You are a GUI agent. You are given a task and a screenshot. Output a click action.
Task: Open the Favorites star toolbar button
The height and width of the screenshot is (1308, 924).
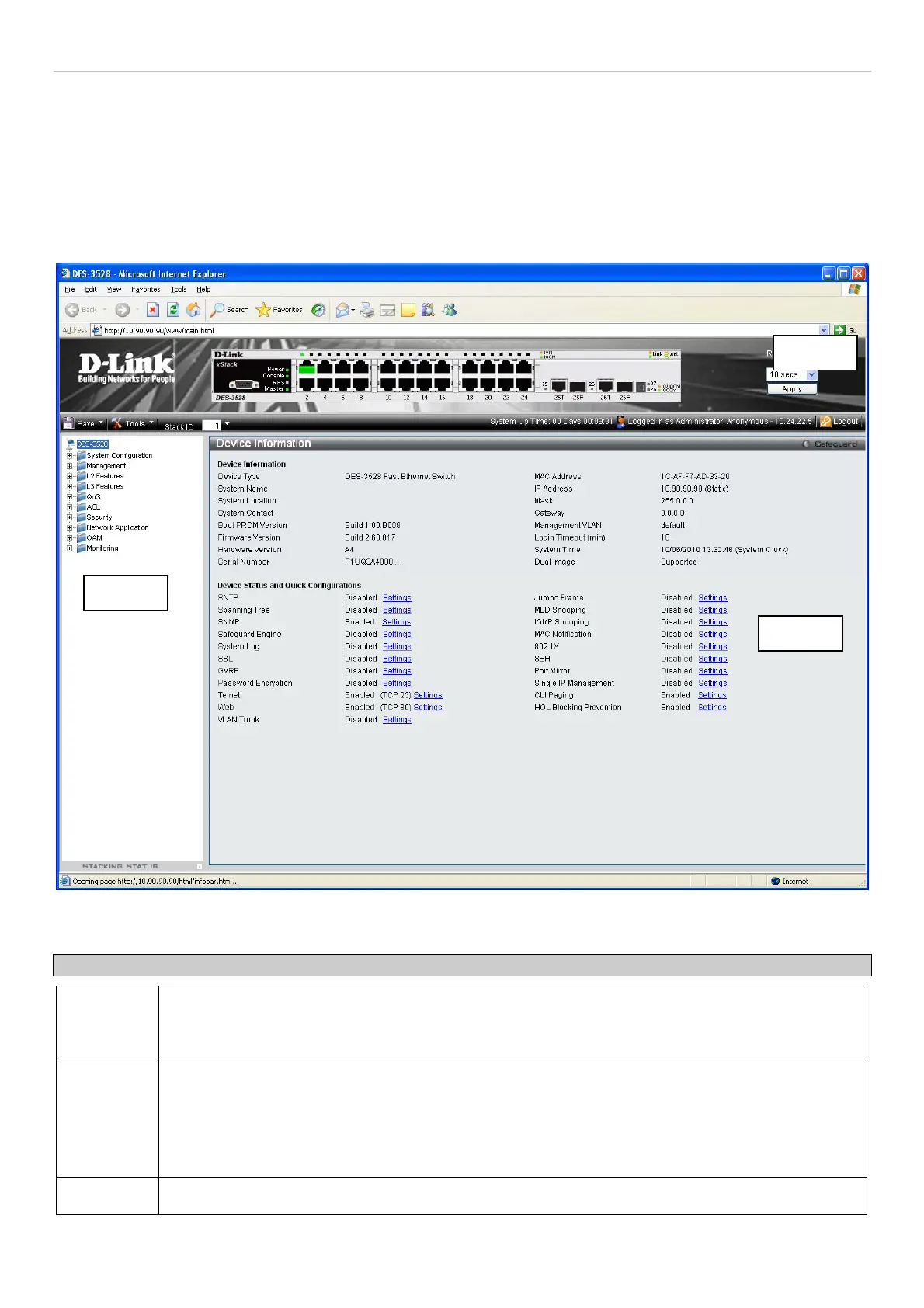point(280,310)
